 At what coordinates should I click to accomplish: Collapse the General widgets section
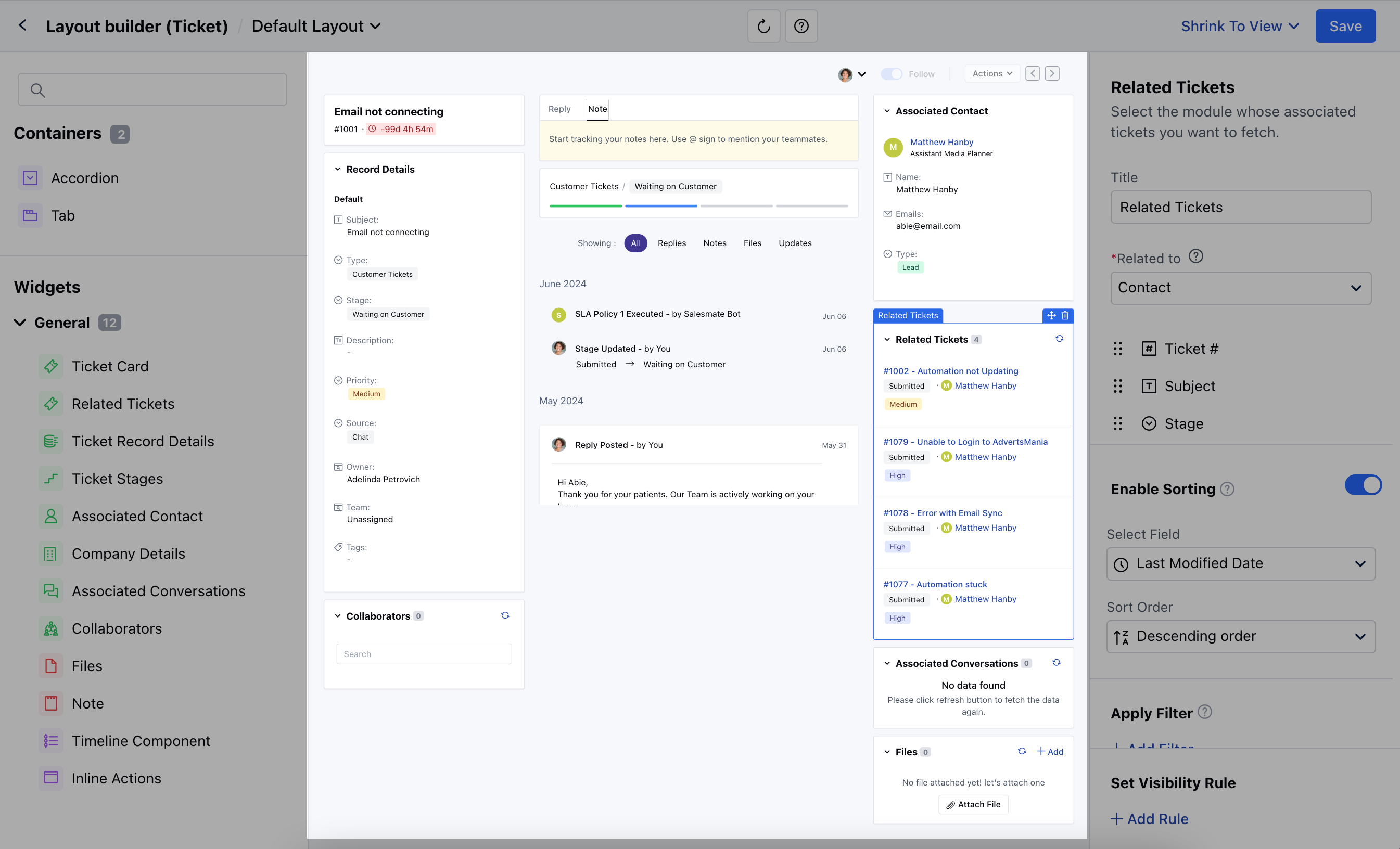[x=20, y=323]
